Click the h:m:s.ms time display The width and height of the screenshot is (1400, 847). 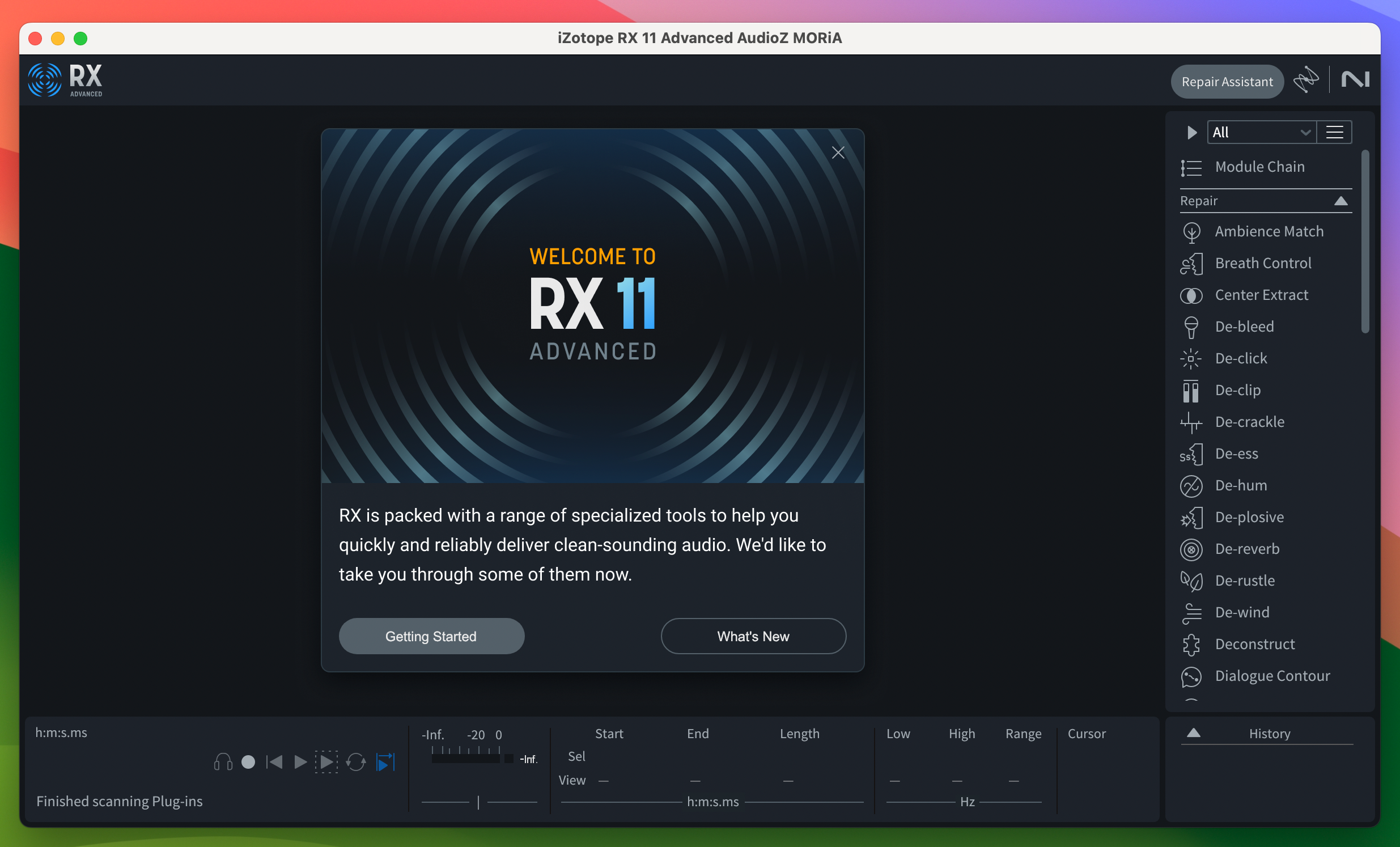tap(61, 732)
